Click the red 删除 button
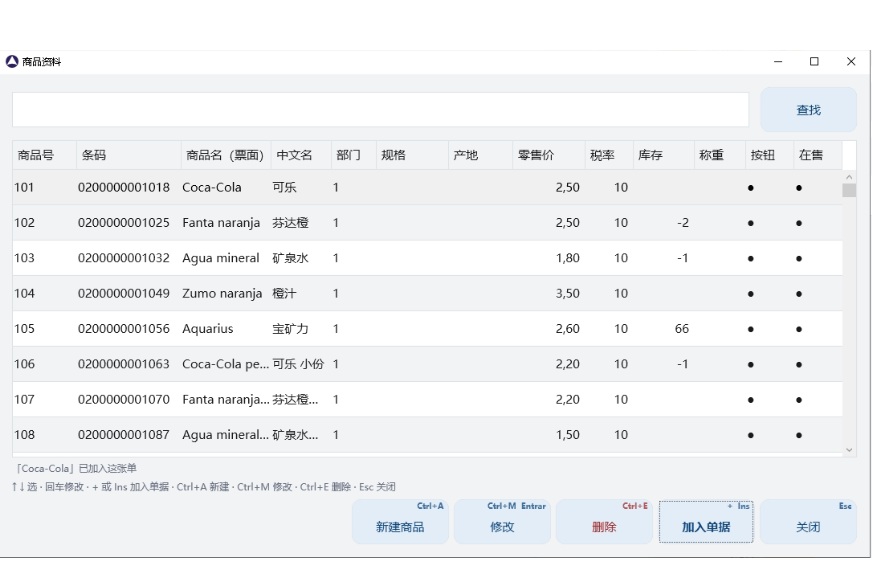Screen dimensions: 879x575 [x=604, y=522]
